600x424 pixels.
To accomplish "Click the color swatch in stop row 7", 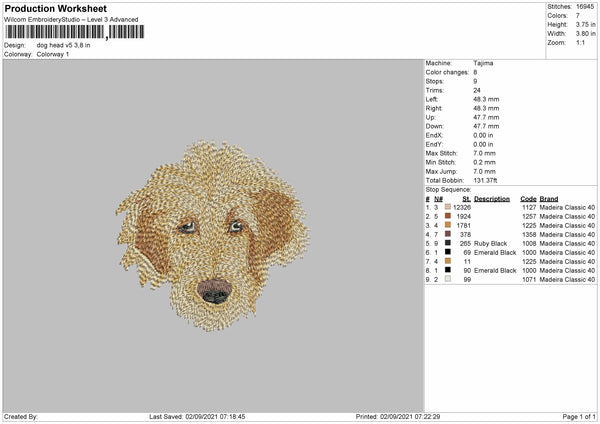I will click(x=448, y=261).
